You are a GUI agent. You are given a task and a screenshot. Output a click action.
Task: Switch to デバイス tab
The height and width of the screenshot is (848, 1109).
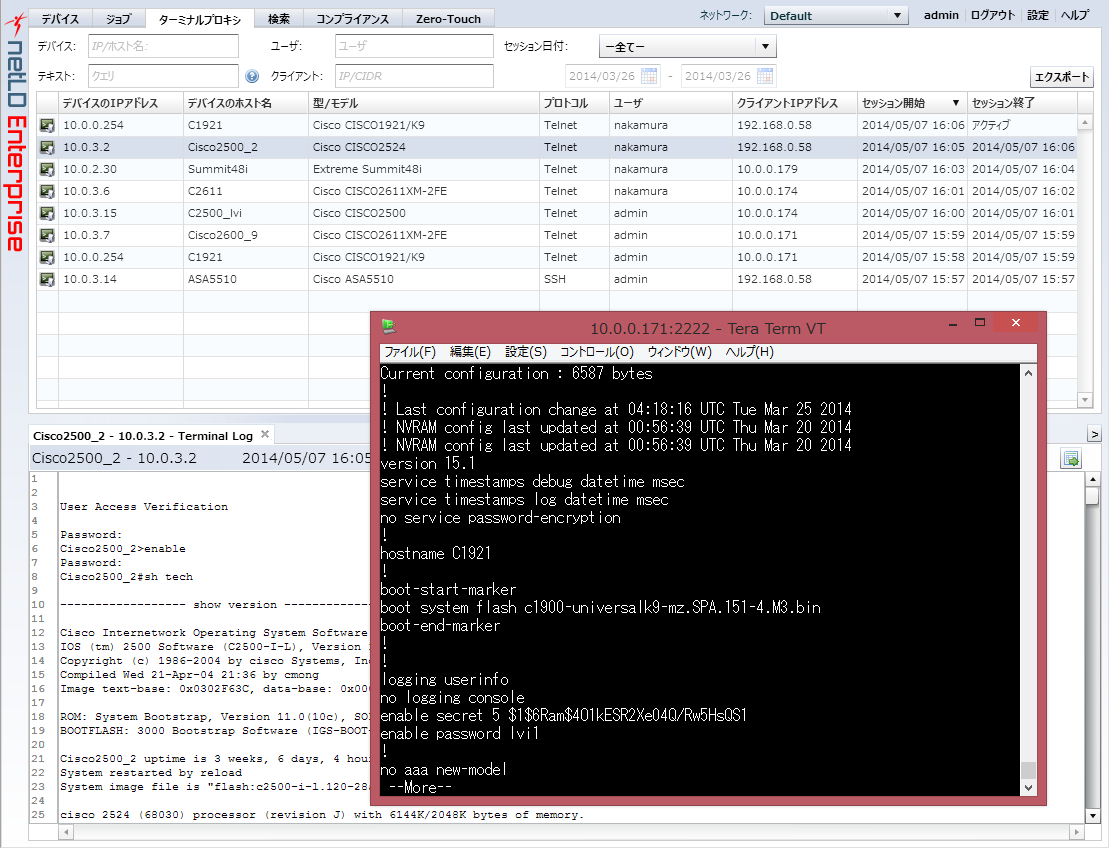[60, 19]
